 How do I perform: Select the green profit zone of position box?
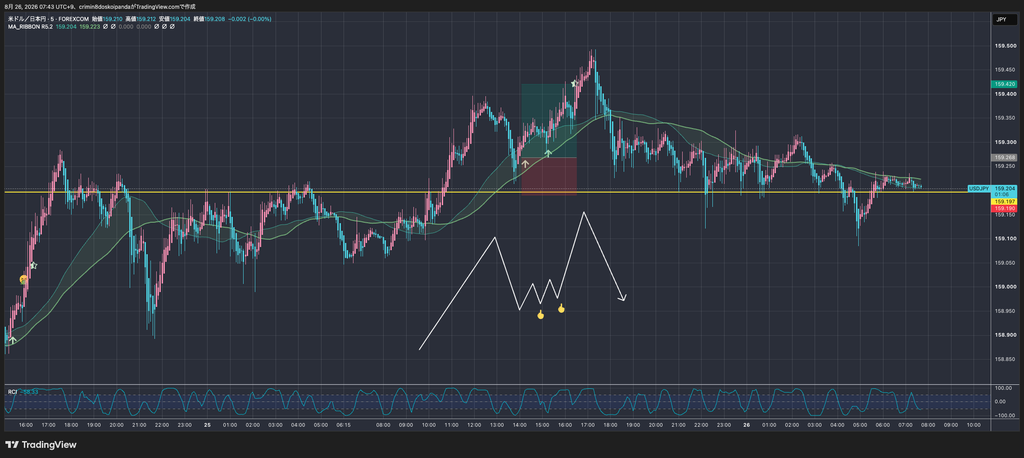[549, 120]
